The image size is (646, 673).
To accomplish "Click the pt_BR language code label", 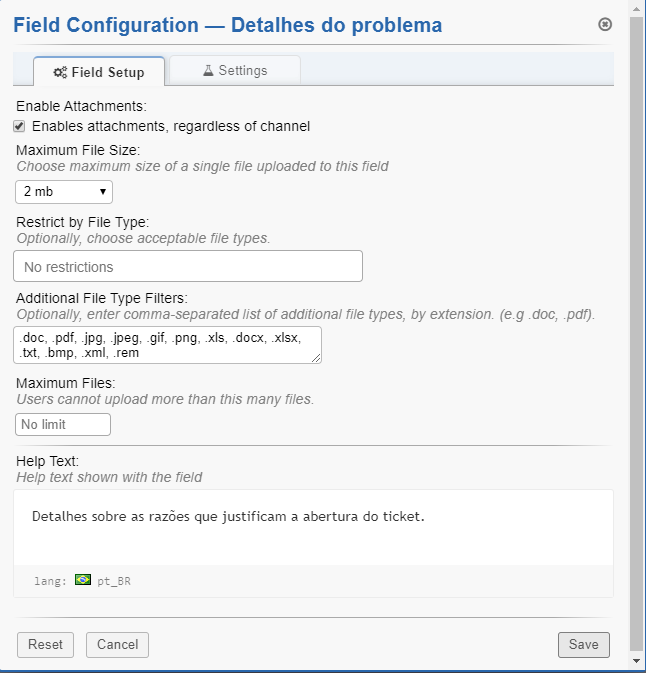I will point(114,580).
